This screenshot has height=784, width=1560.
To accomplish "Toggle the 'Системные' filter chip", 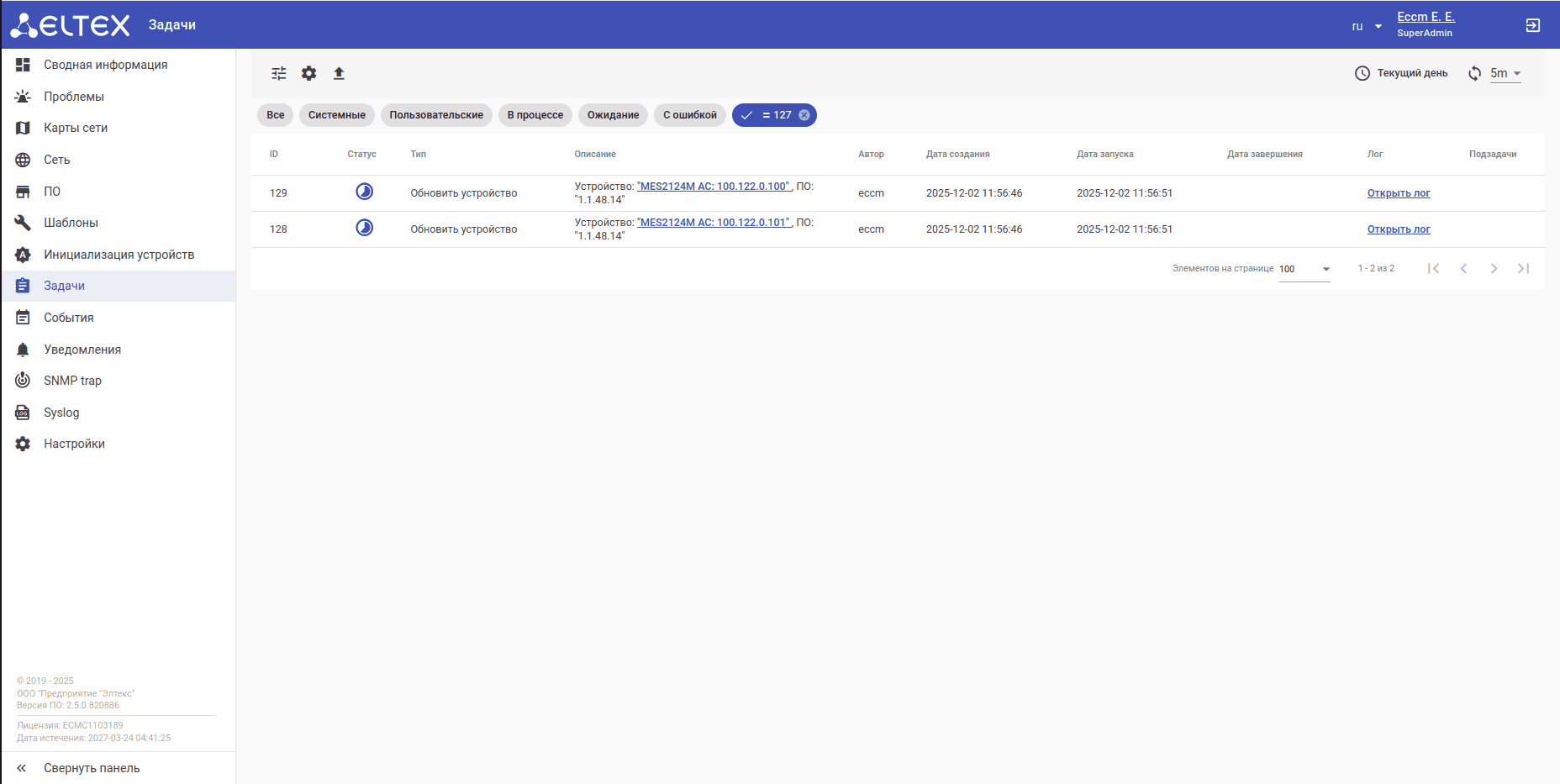I will tap(336, 115).
